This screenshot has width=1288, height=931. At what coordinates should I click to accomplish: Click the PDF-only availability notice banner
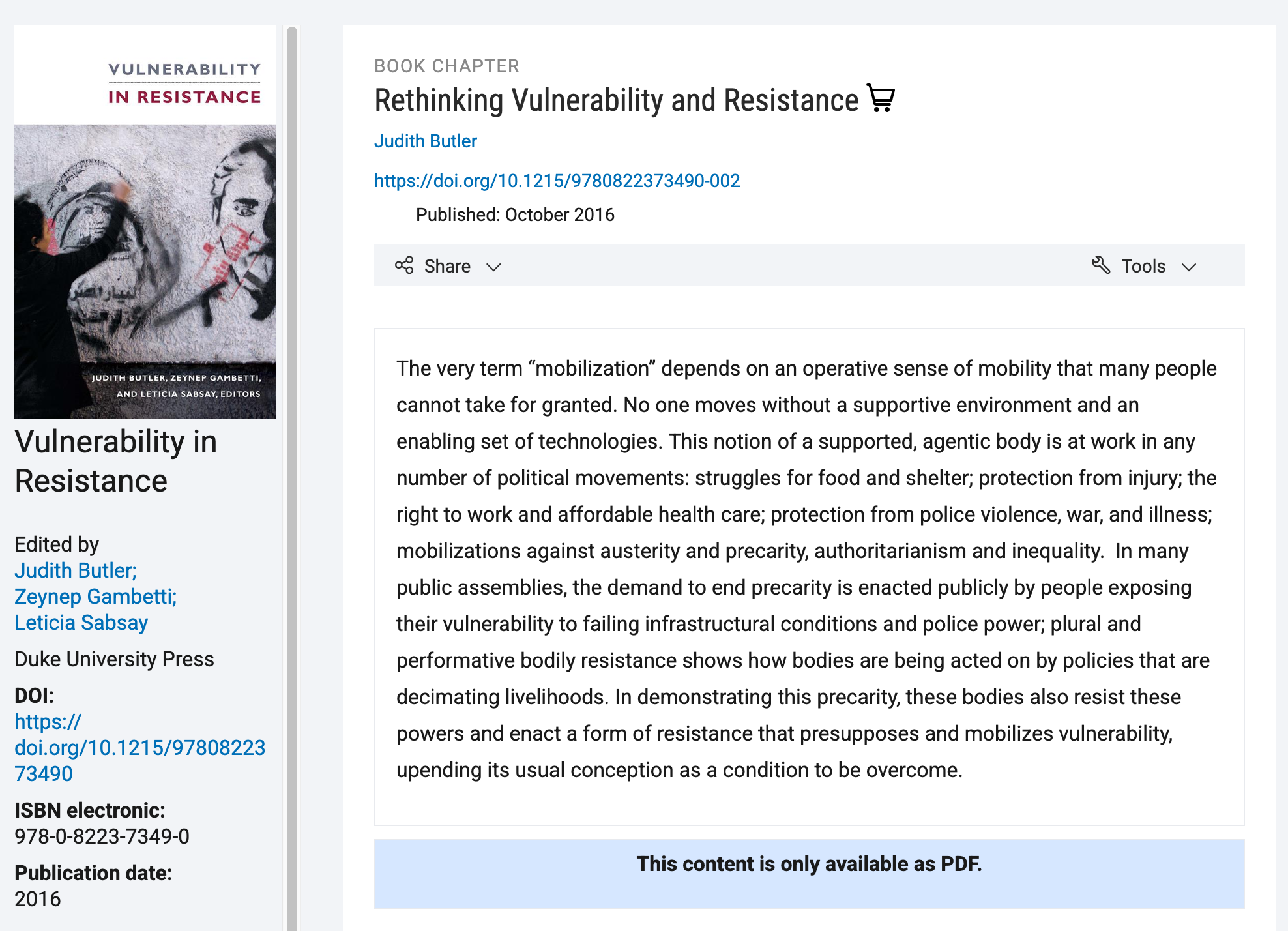coord(809,874)
